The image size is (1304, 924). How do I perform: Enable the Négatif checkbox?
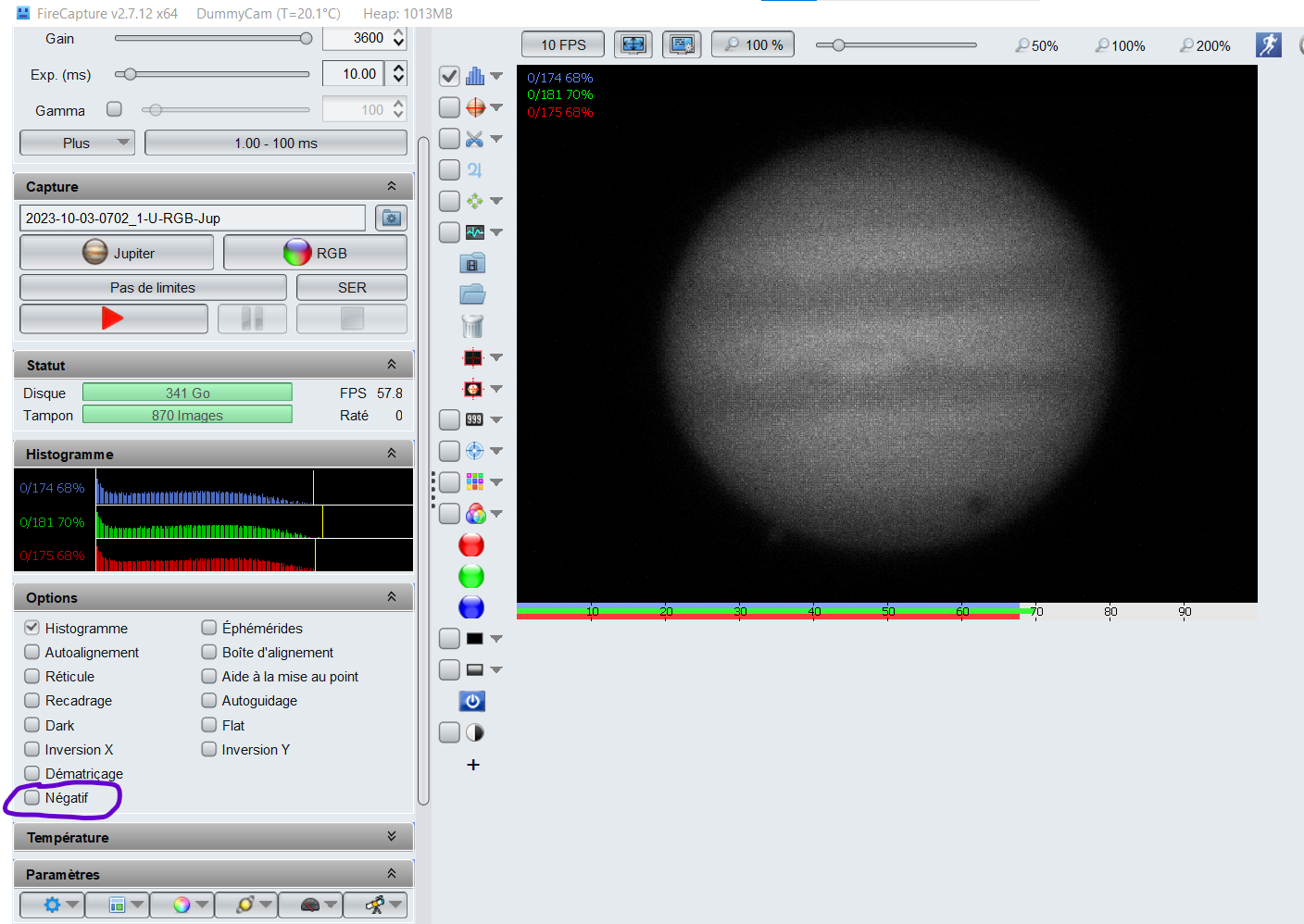tap(32, 798)
